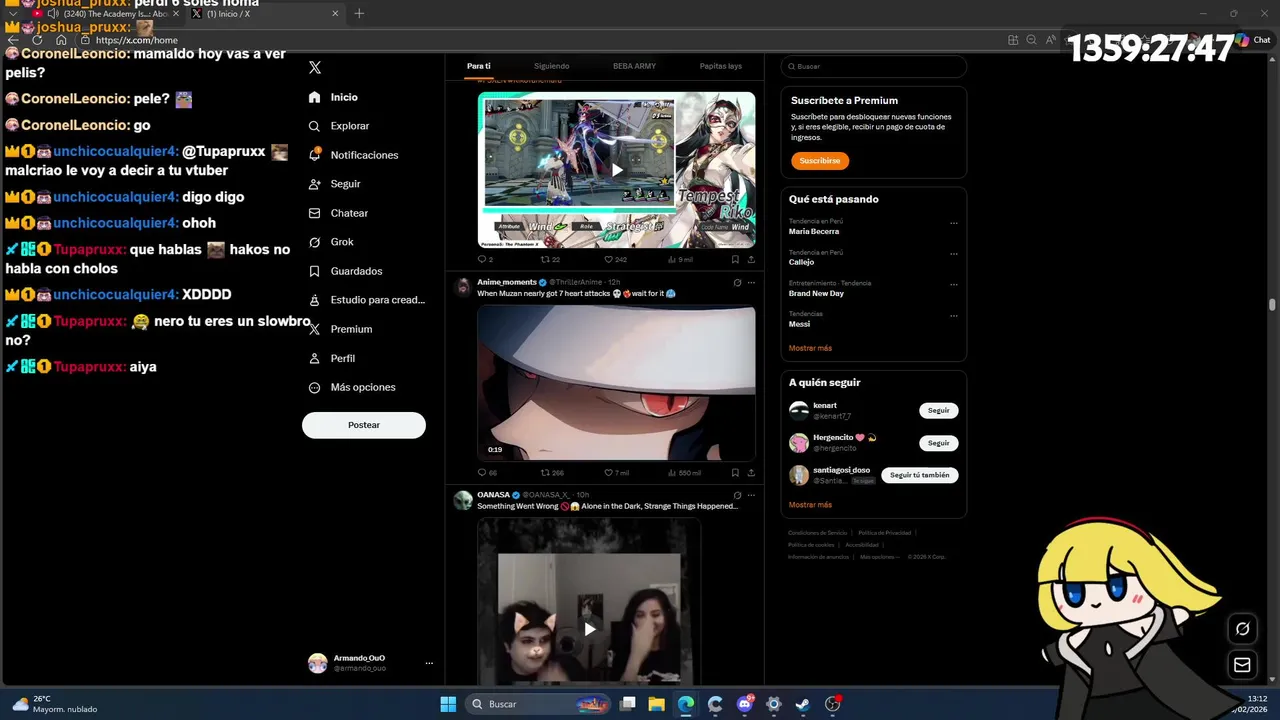This screenshot has width=1280, height=720.
Task: Open the Armando_OuO account menu
Action: pyautogui.click(x=371, y=663)
